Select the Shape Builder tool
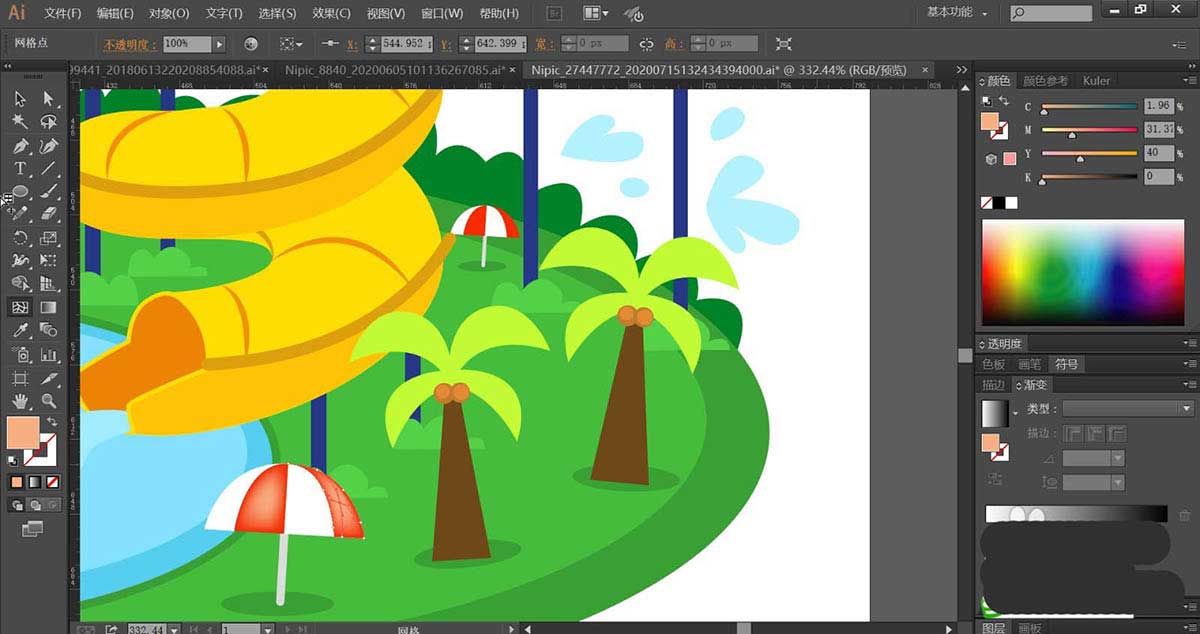1200x634 pixels. pos(20,284)
